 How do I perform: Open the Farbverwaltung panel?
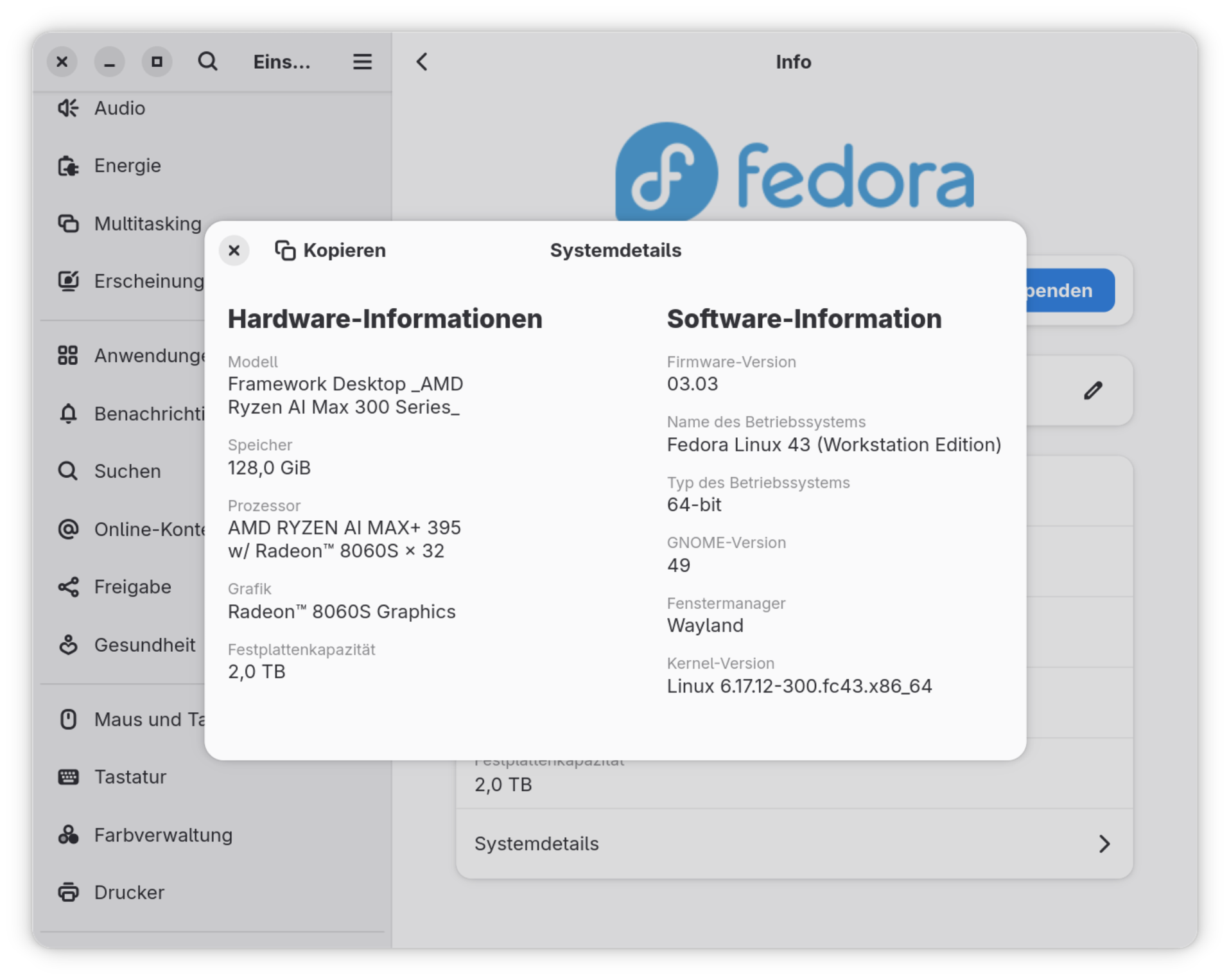click(x=162, y=835)
